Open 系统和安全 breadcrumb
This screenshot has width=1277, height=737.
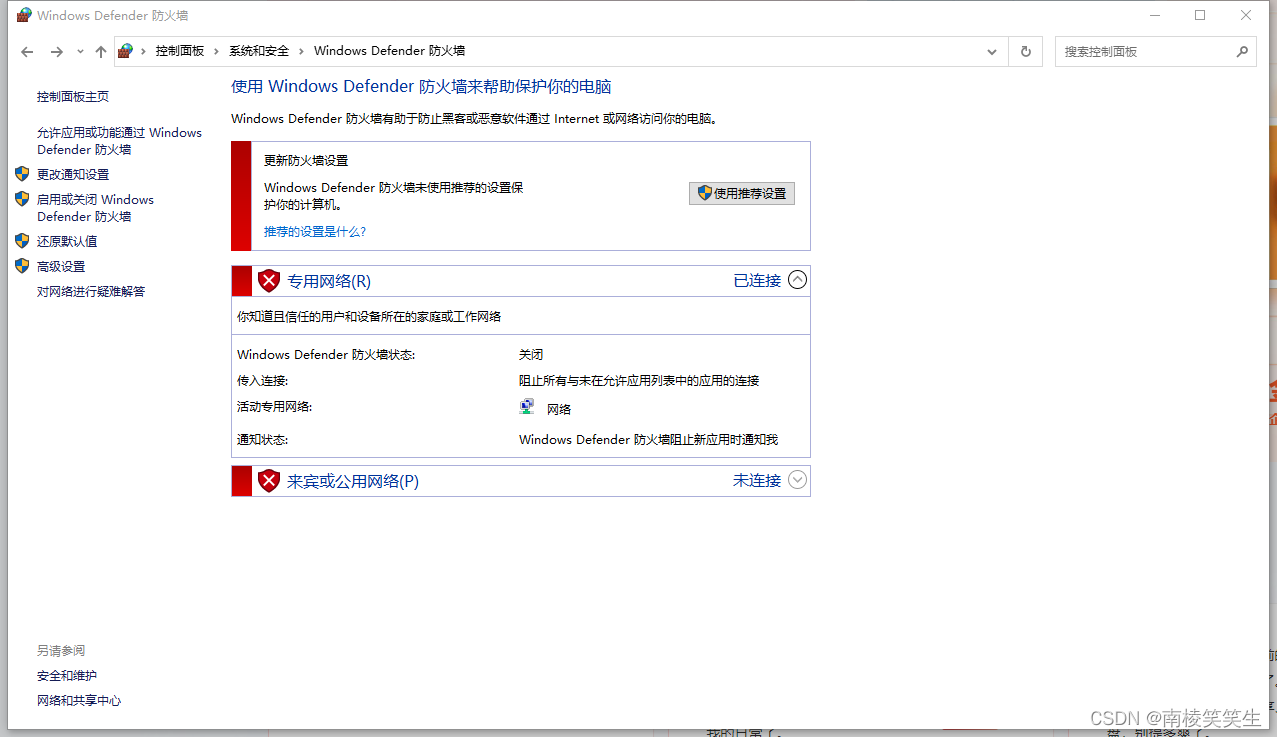click(x=259, y=51)
